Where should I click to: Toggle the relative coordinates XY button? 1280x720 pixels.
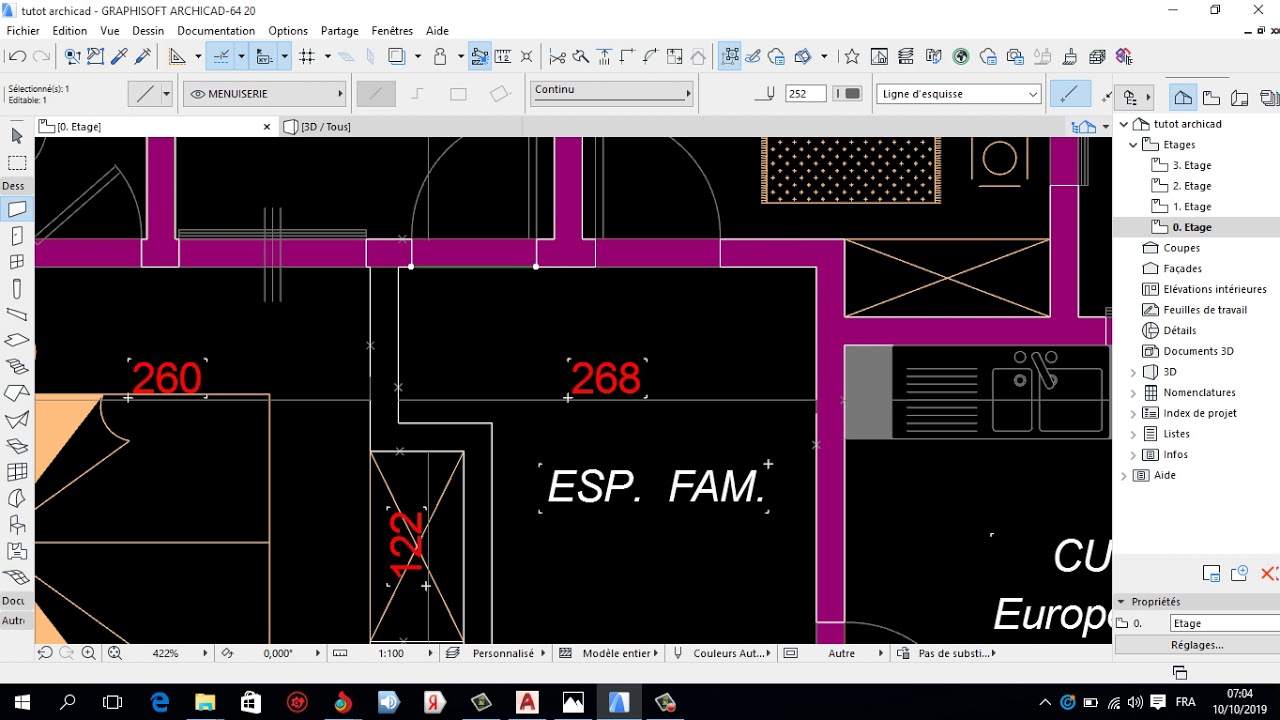point(265,57)
